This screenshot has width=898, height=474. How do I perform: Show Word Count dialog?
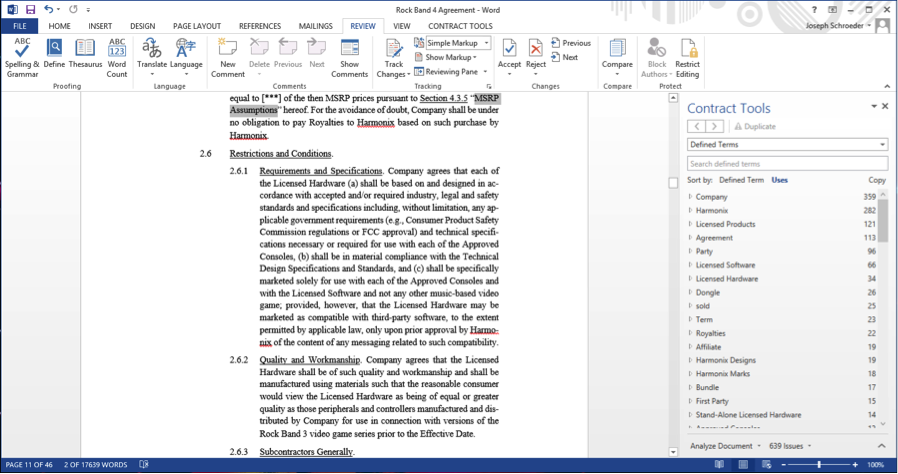click(117, 58)
